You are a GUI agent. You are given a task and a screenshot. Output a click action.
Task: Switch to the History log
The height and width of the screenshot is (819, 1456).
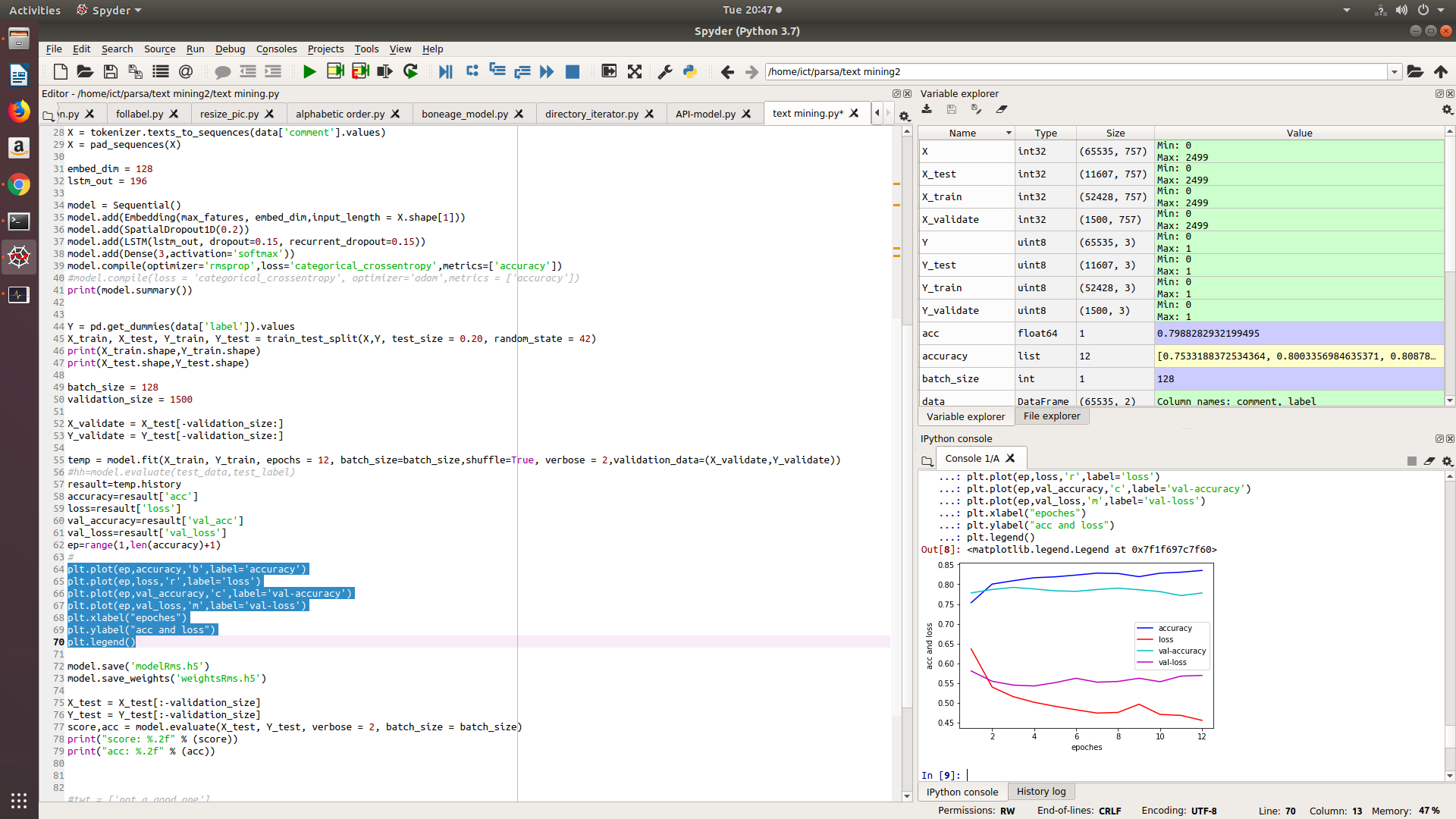pos(1040,791)
